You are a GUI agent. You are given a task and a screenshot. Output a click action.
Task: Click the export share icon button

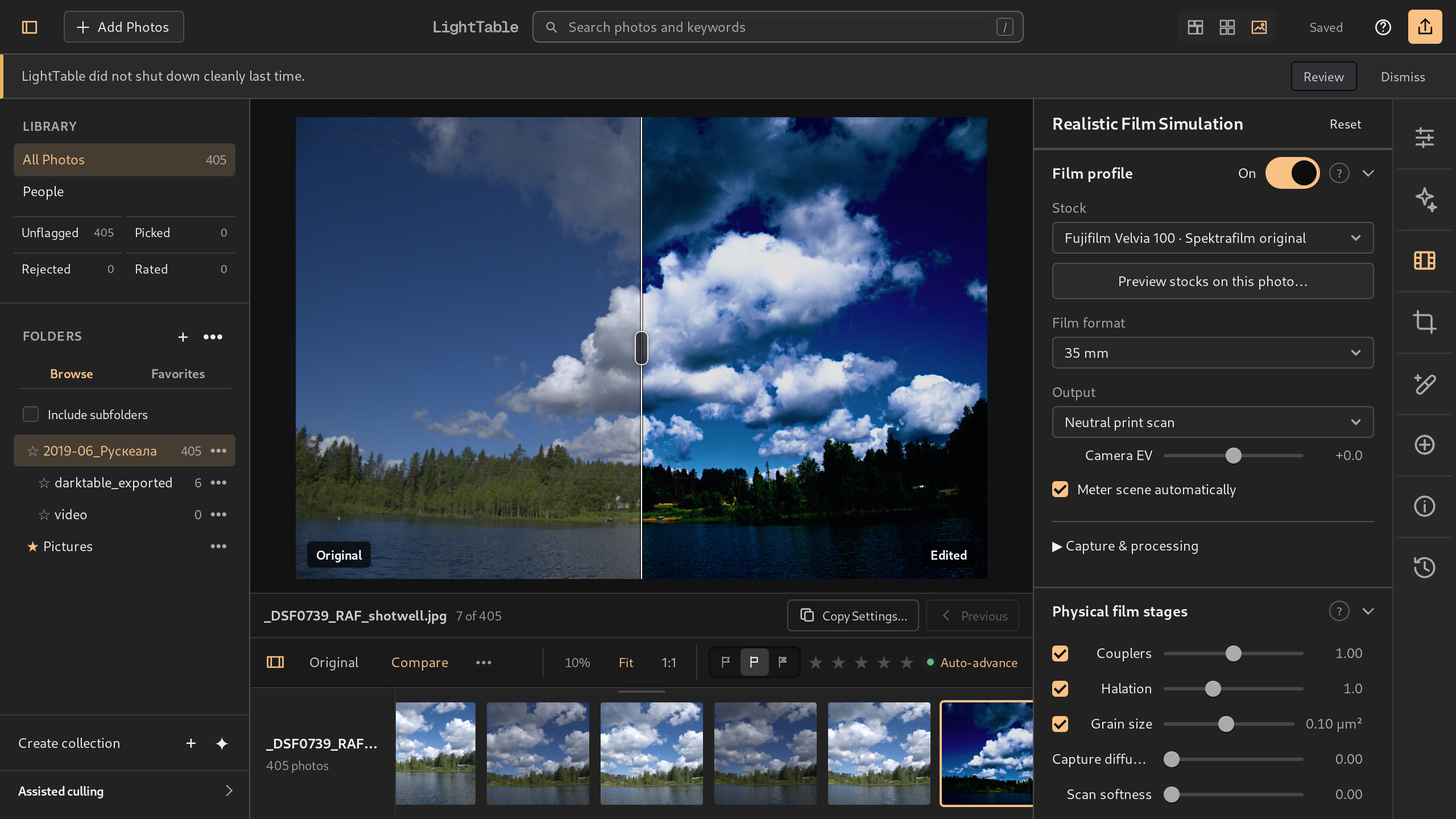pos(1425,27)
